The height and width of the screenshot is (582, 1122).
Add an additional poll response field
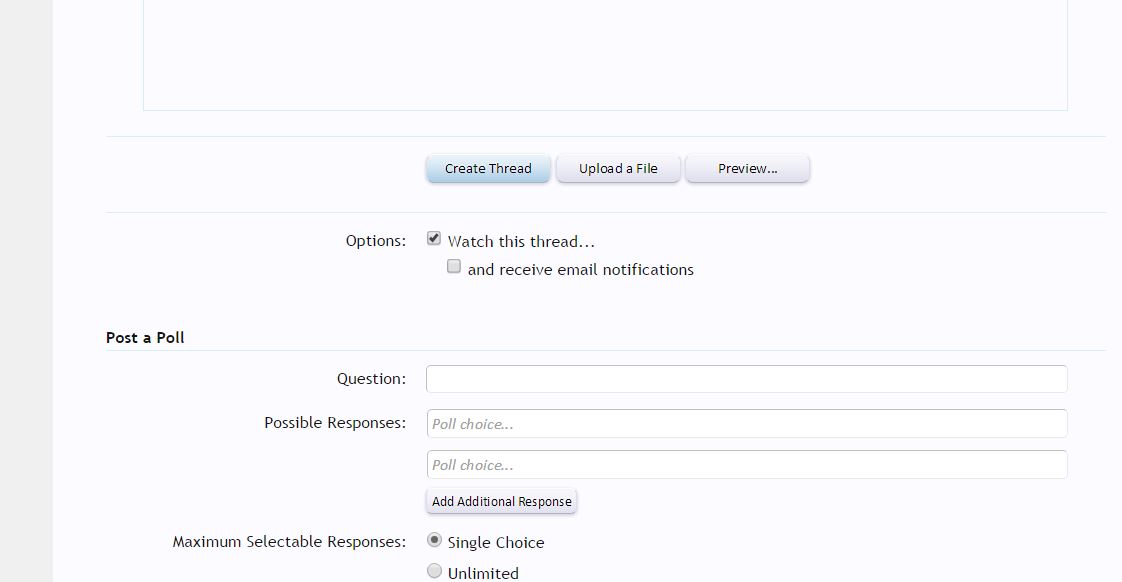(501, 502)
